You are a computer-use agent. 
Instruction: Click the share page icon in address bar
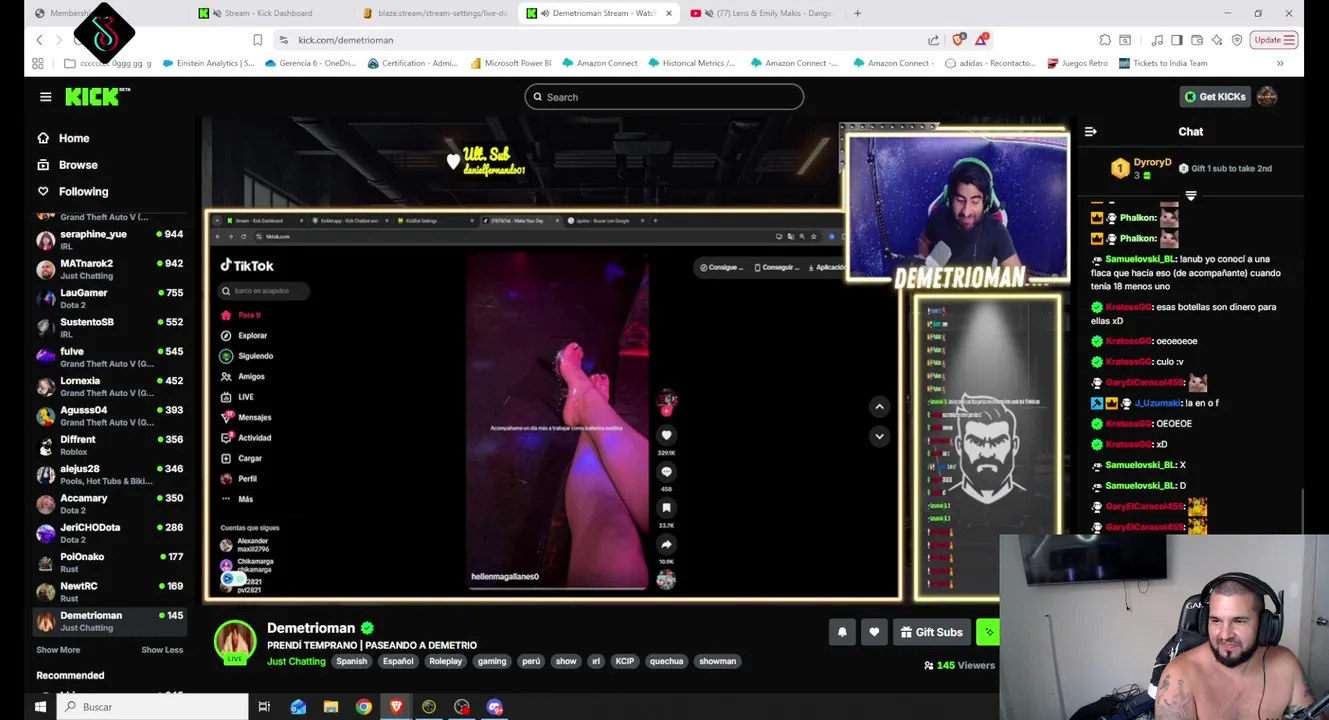click(933, 40)
